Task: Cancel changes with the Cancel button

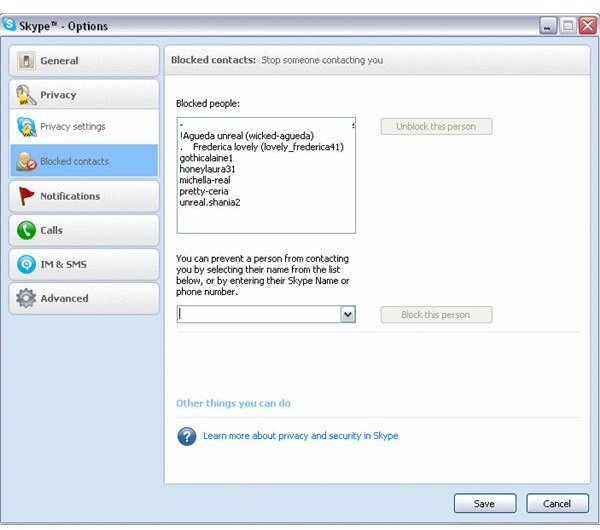Action: 557,504
